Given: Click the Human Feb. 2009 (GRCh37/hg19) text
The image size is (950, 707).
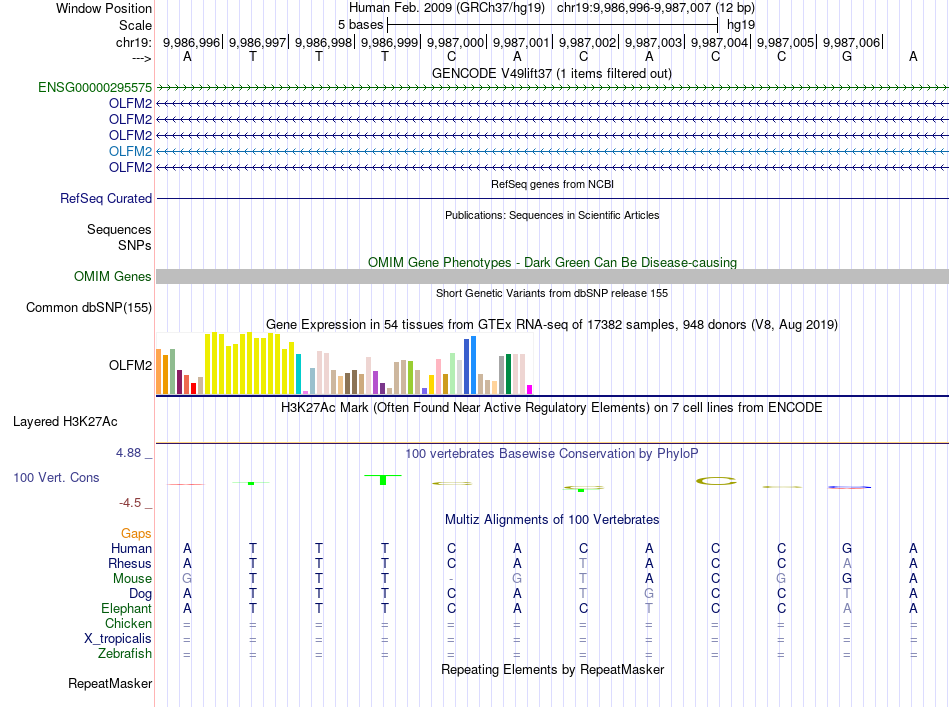Looking at the screenshot, I should (x=447, y=8).
